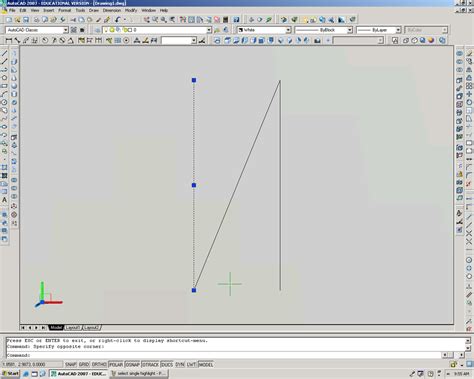This screenshot has height=379, width=474.
Task: Open the ByBlock linetype dropdown
Action: 350,30
